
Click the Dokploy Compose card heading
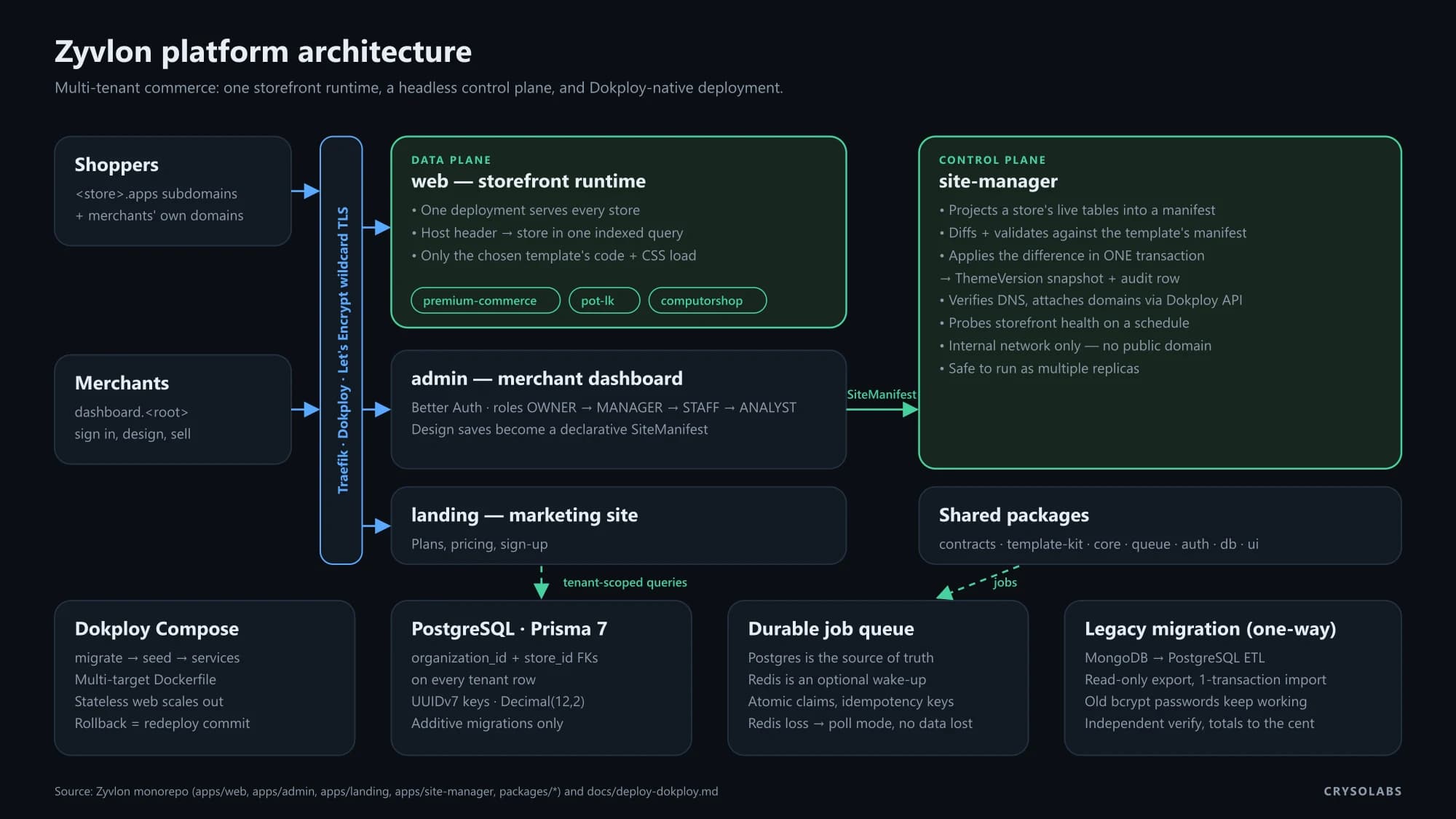157,629
